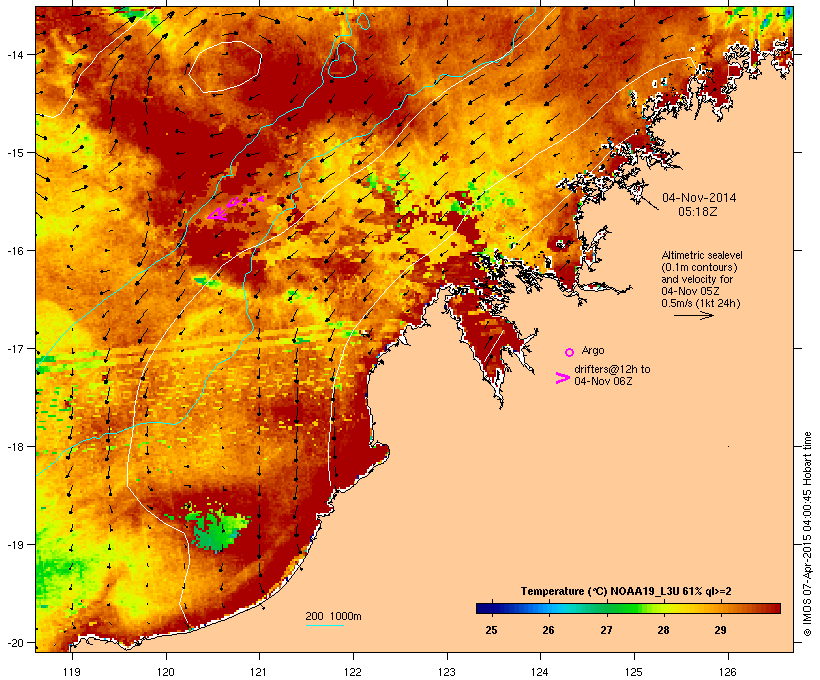
Task: Click latitude axis label "-19"
Action: (15, 545)
